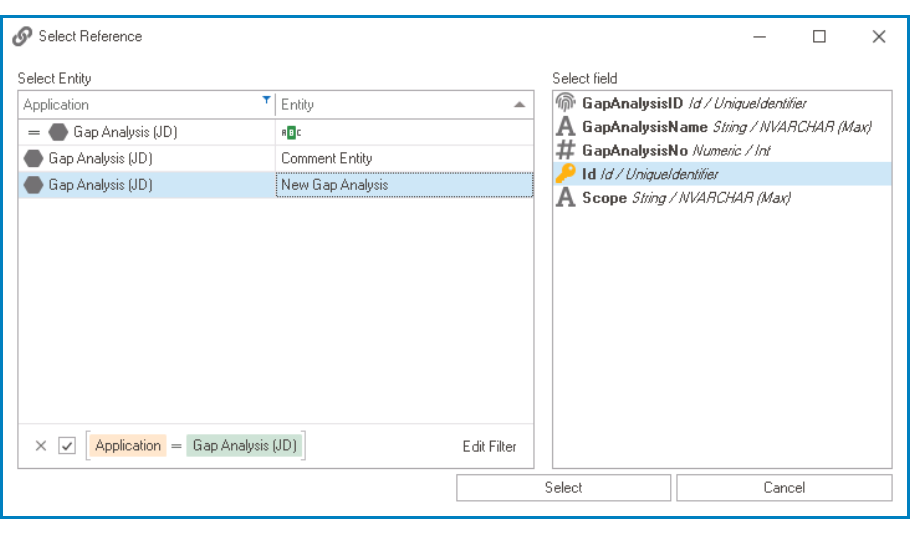
Task: Open the Edit Filter link
Action: 489,446
